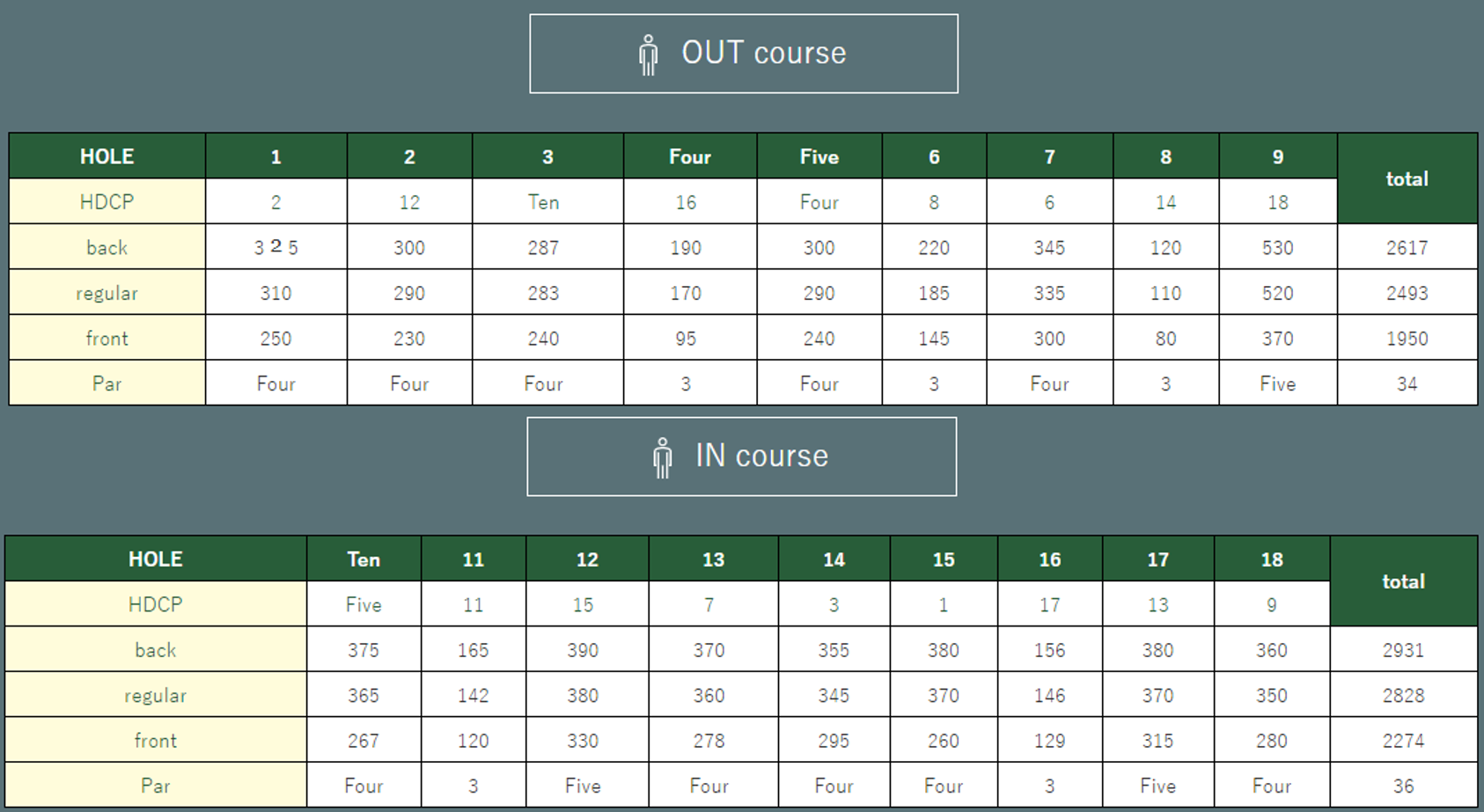Open the IN course button
1484x812 pixels.
[742, 457]
